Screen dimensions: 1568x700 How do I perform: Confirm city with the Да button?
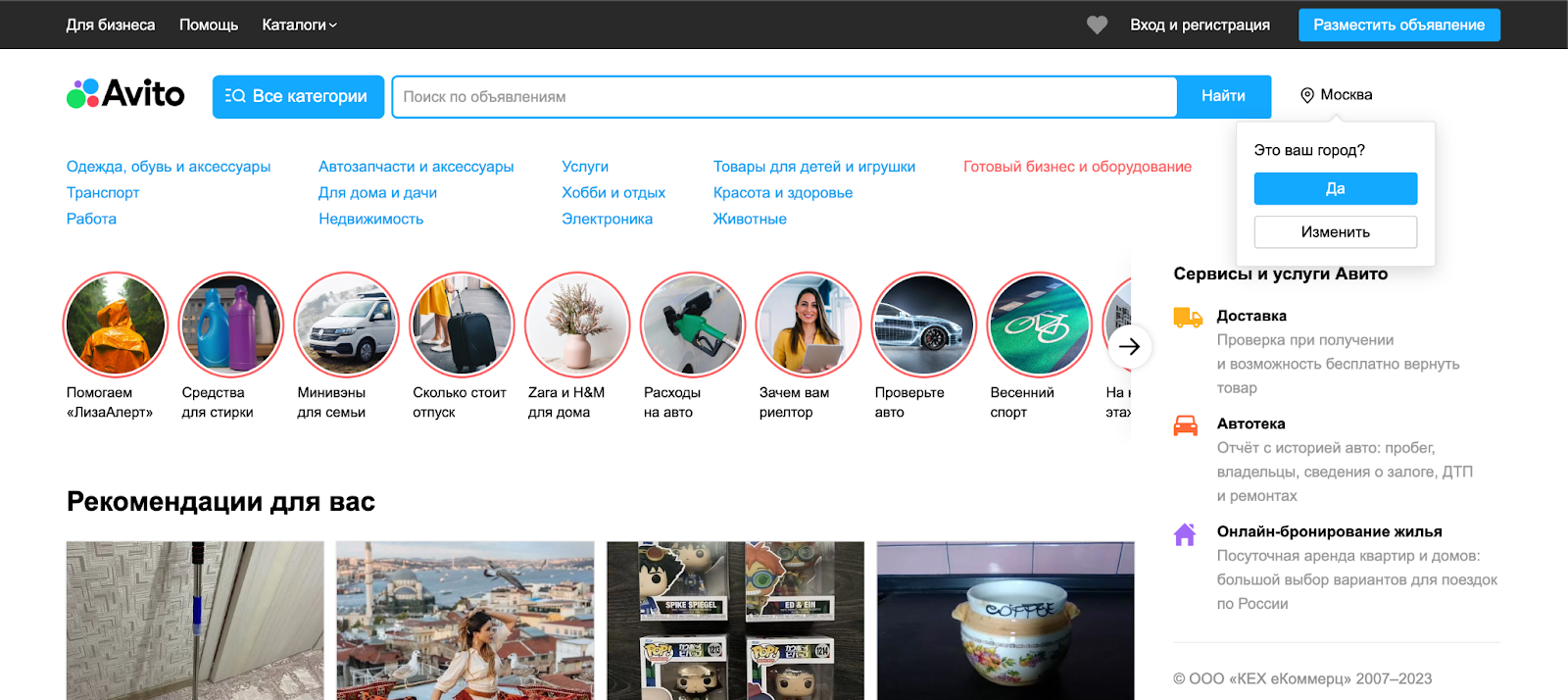coord(1335,188)
